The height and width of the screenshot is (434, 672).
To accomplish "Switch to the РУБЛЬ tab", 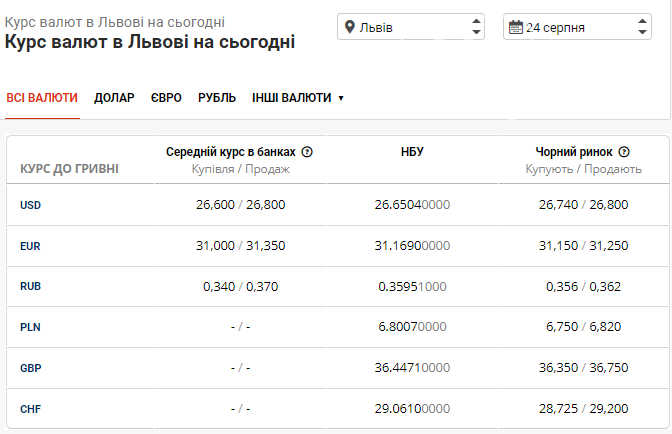I will pyautogui.click(x=217, y=98).
